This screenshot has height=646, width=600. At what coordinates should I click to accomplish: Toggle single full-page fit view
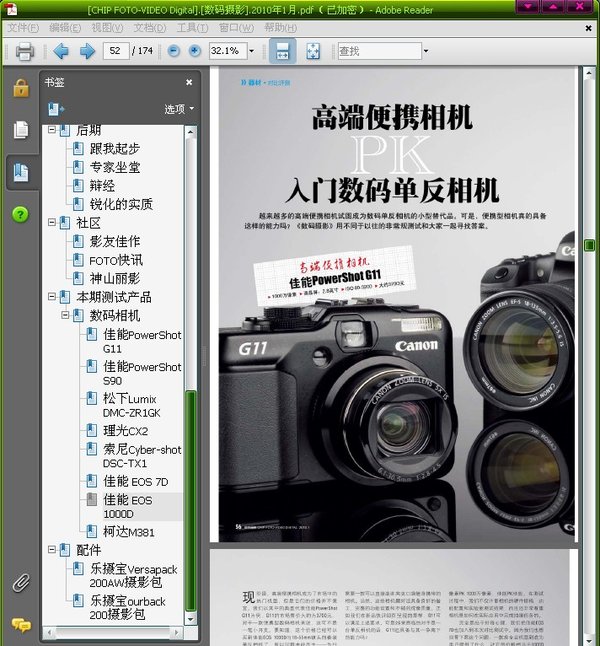point(313,51)
